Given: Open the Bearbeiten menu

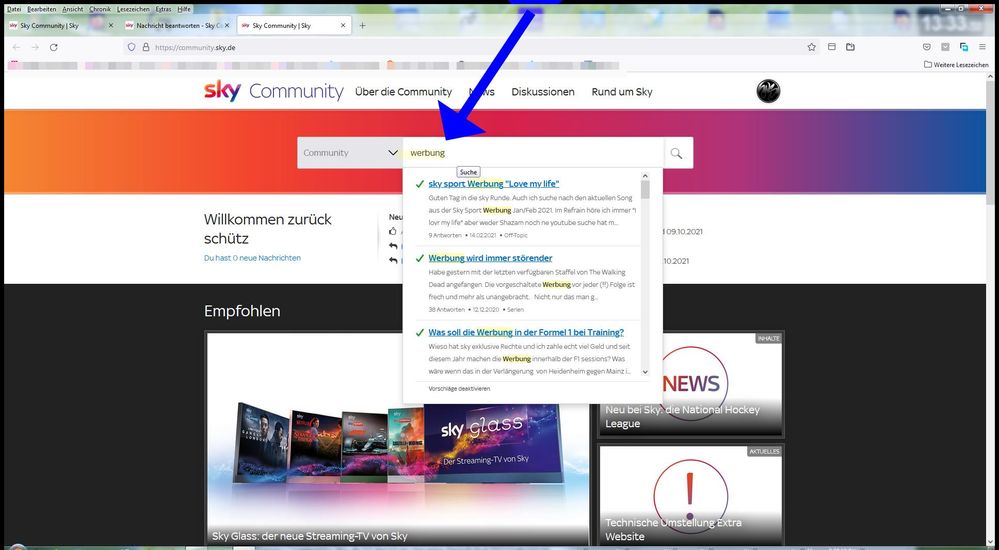Looking at the screenshot, I should (x=41, y=9).
